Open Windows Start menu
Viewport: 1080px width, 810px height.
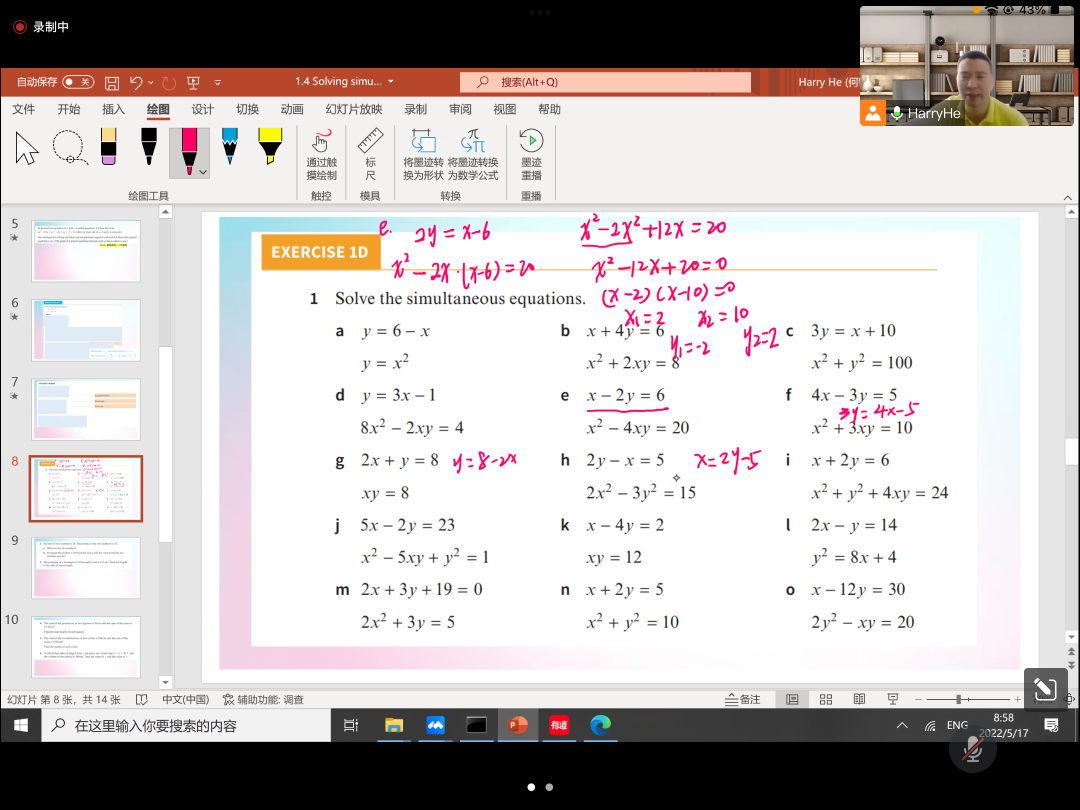pos(21,725)
